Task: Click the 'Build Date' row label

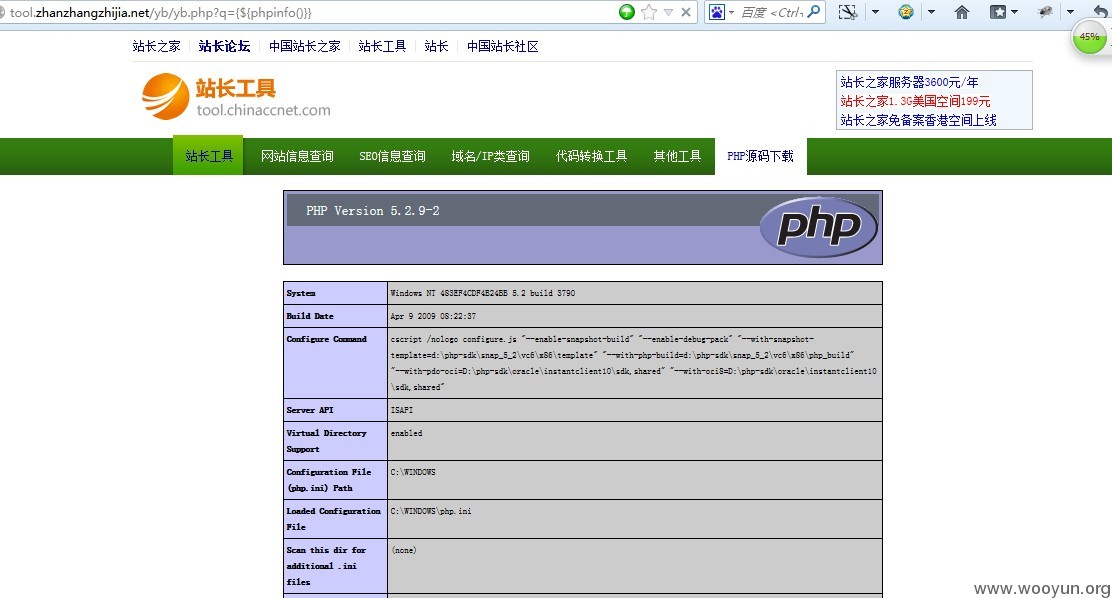Action: pos(310,316)
